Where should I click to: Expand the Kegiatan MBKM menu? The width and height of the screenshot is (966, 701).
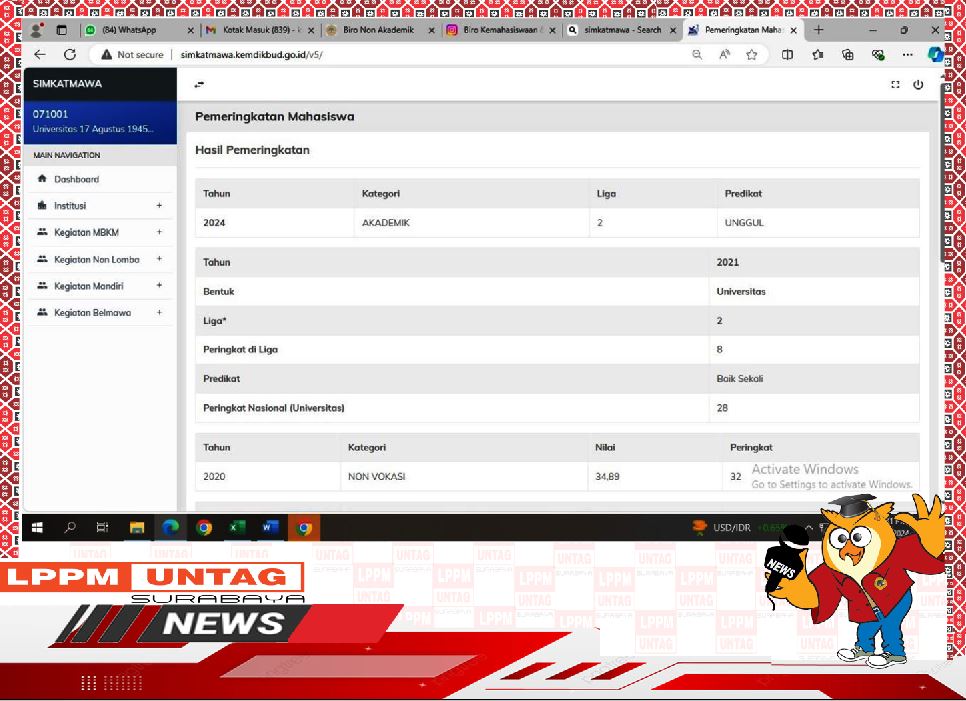pos(100,232)
